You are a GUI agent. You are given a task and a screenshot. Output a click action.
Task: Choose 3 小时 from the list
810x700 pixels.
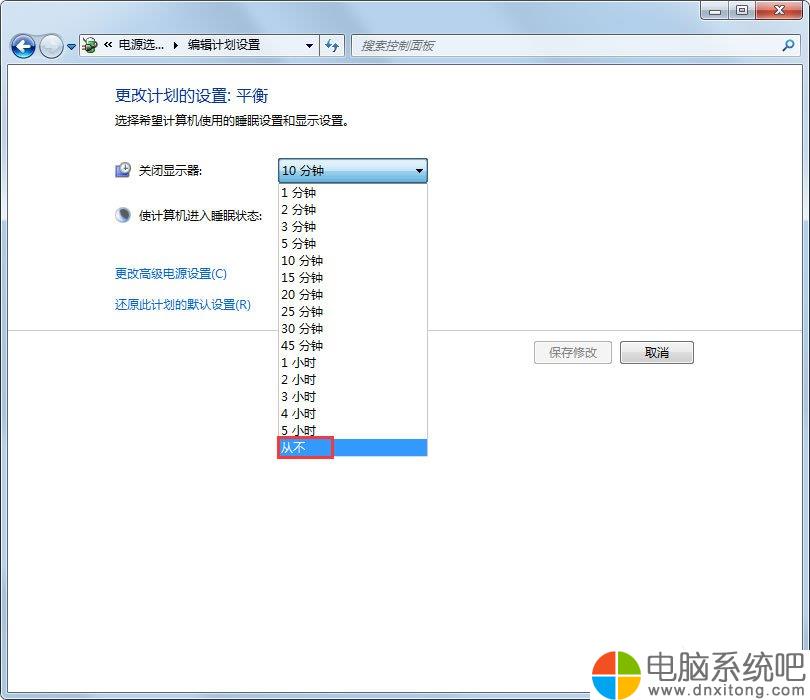(x=353, y=397)
